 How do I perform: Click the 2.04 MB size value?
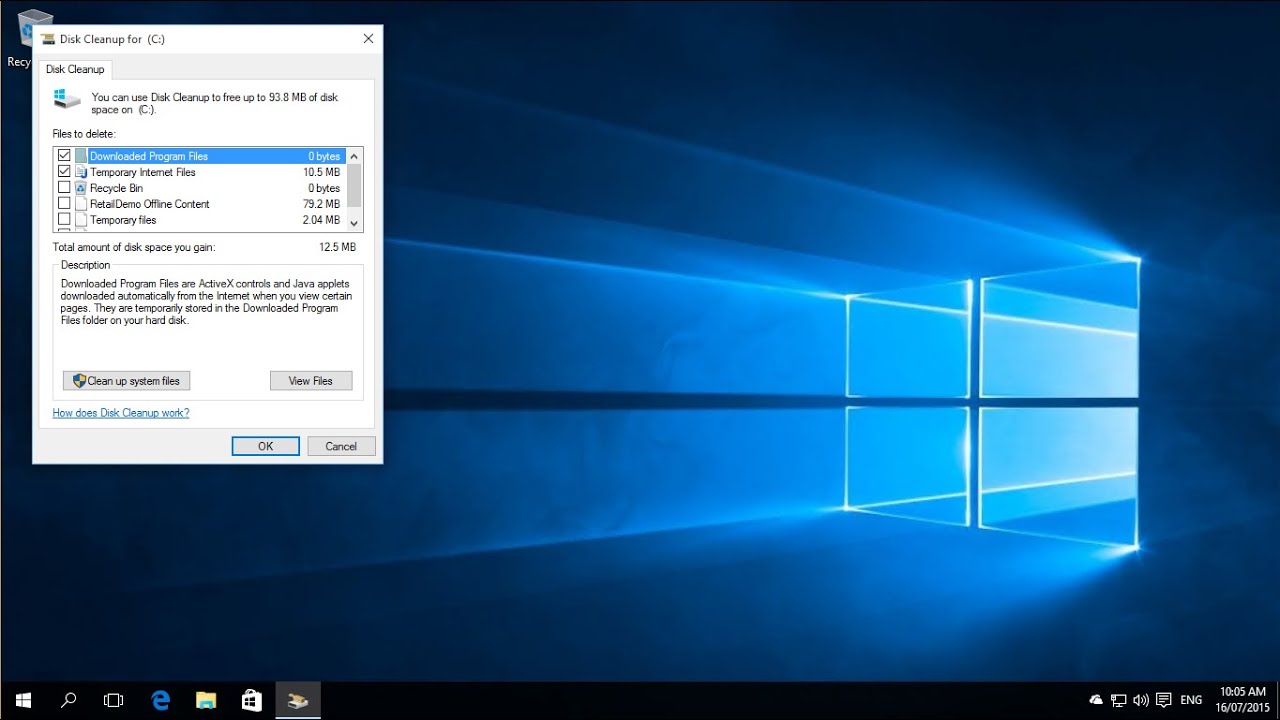tap(321, 220)
